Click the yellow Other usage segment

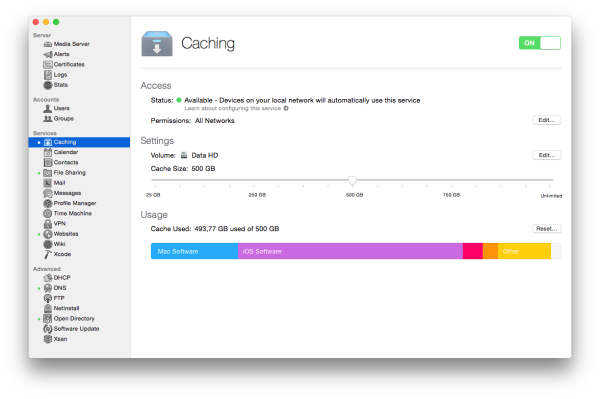click(x=524, y=251)
